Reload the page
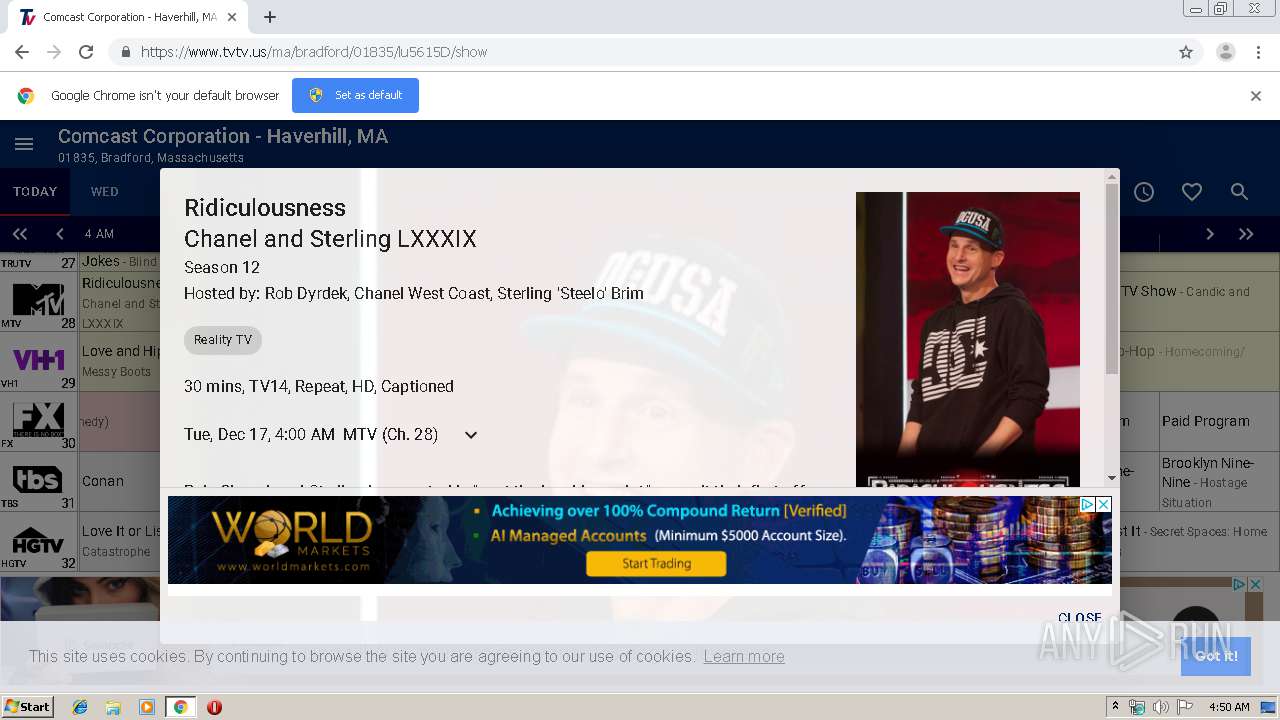This screenshot has width=1280, height=720. 86,52
